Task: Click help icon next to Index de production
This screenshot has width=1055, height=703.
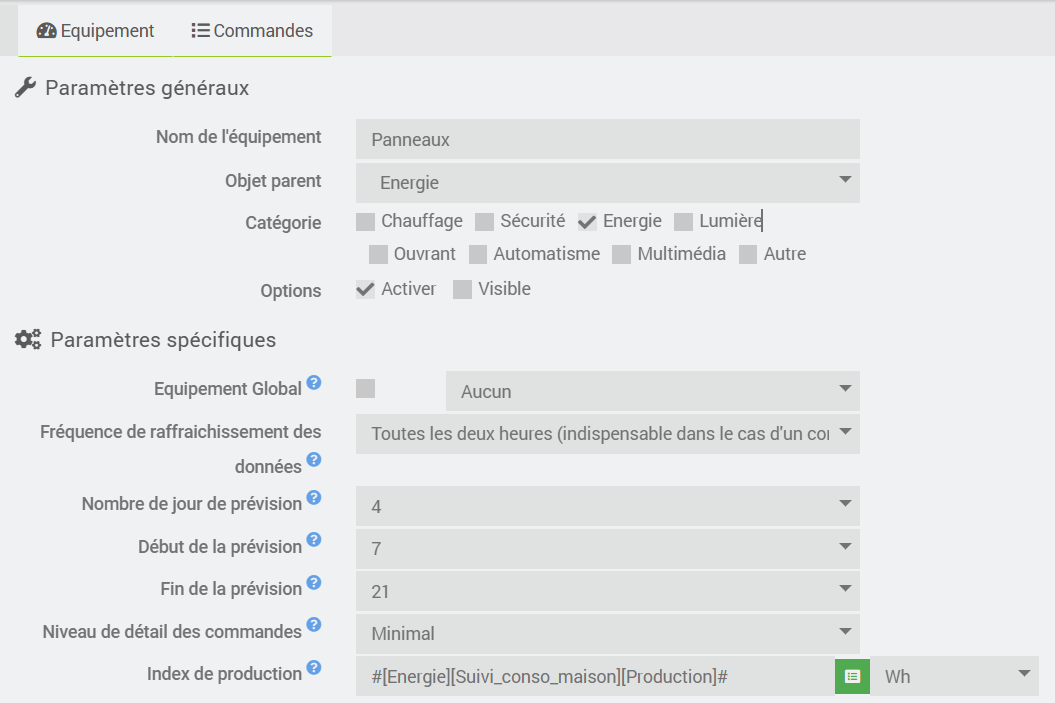Action: pos(314,667)
